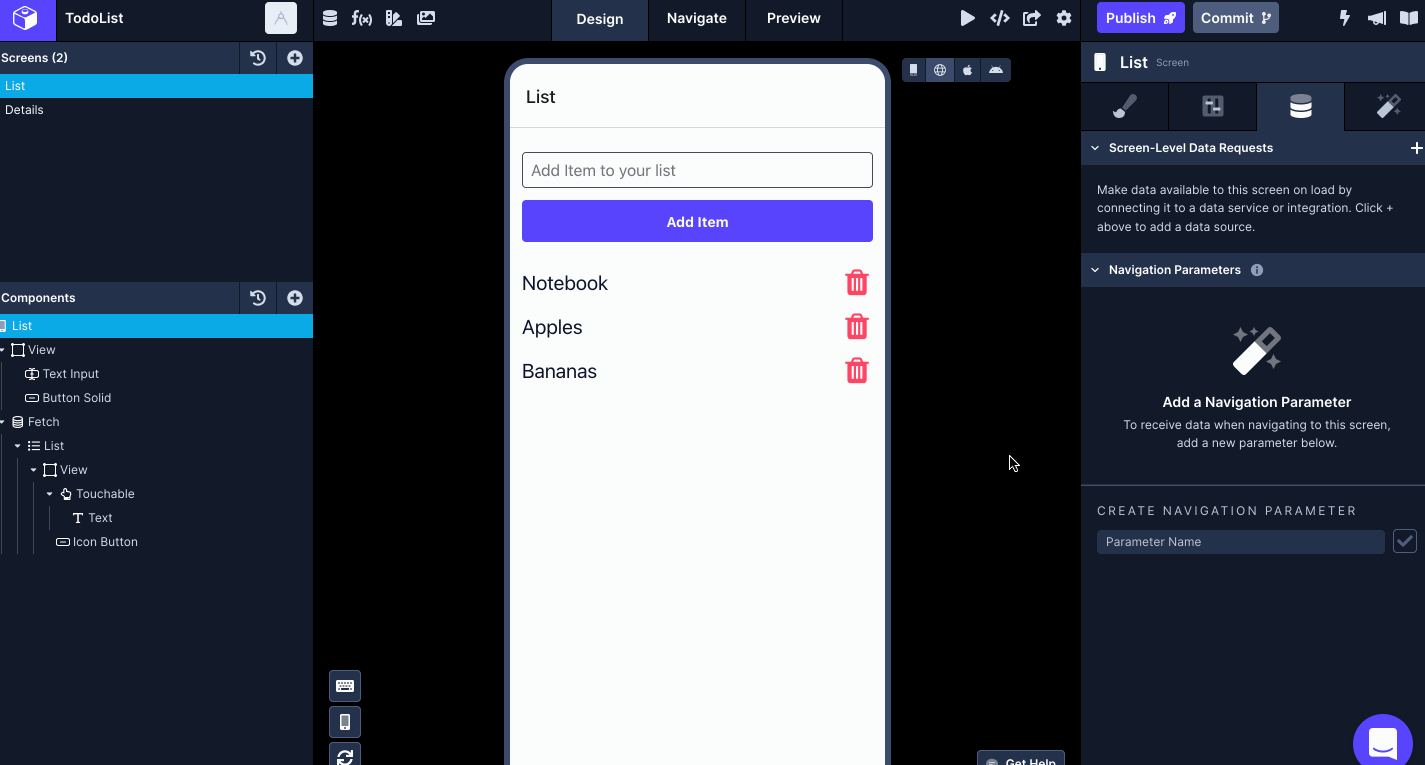Collapse Screen-Level Data Requests section

coord(1095,148)
